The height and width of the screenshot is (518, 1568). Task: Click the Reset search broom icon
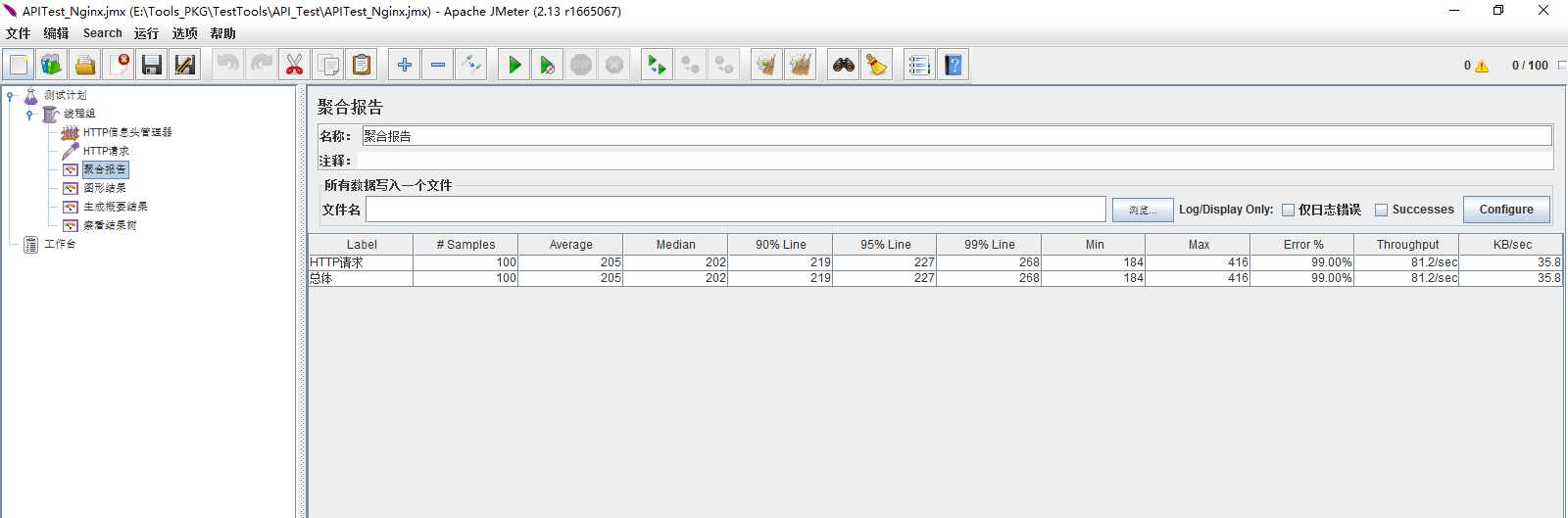tap(876, 65)
